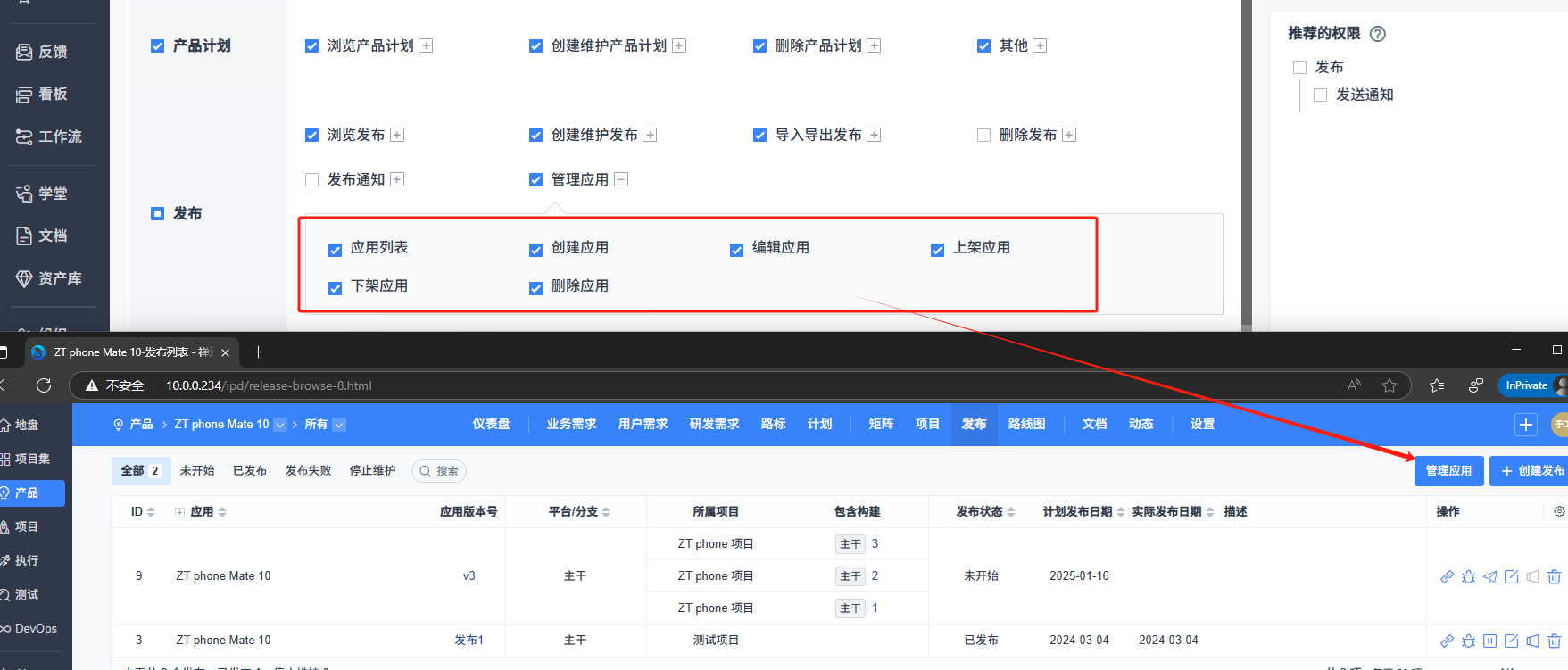Open a new tab in the Edge browser
The width and height of the screenshot is (1568, 670).
(258, 352)
